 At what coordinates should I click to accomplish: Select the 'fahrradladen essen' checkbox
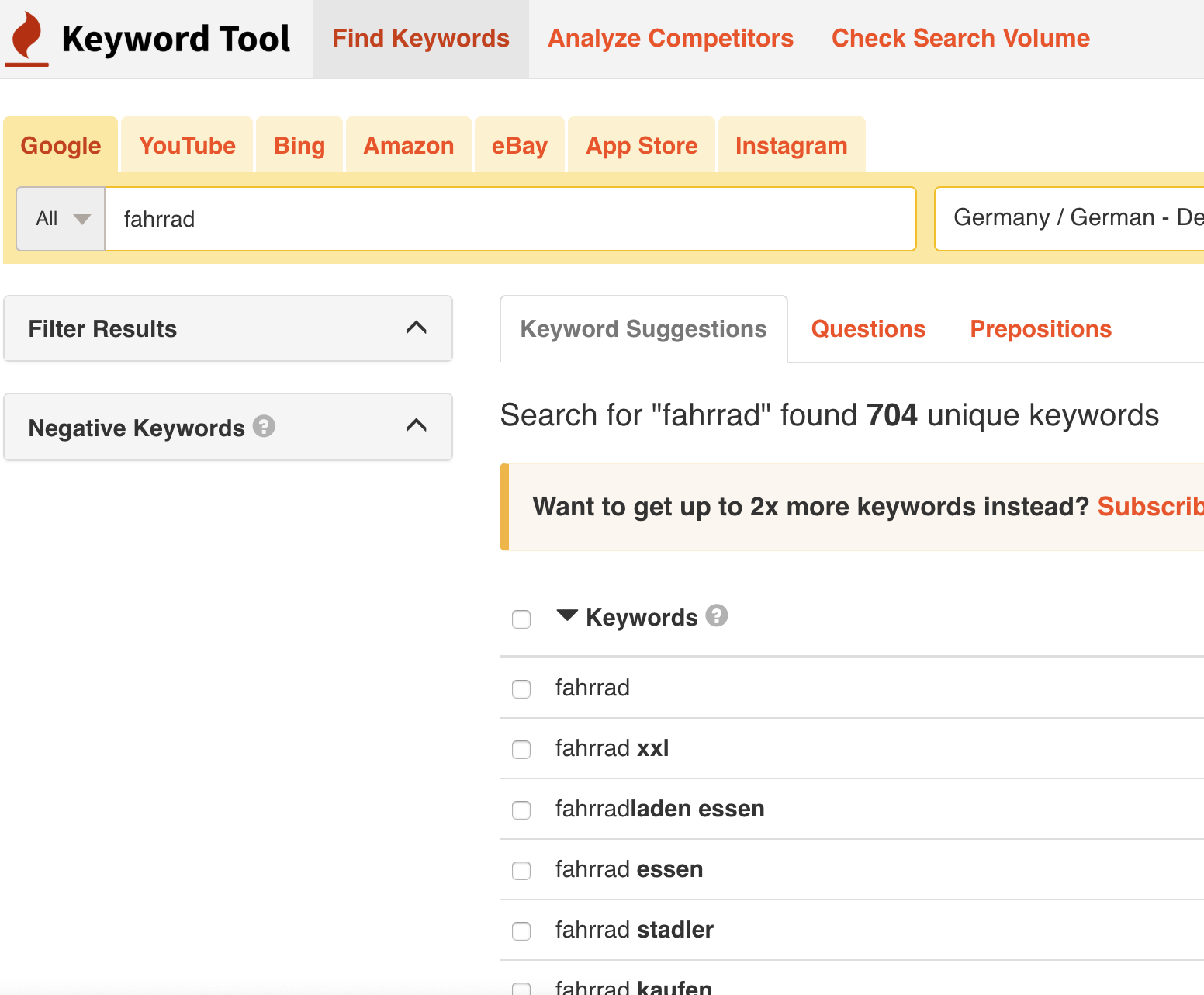coord(521,810)
